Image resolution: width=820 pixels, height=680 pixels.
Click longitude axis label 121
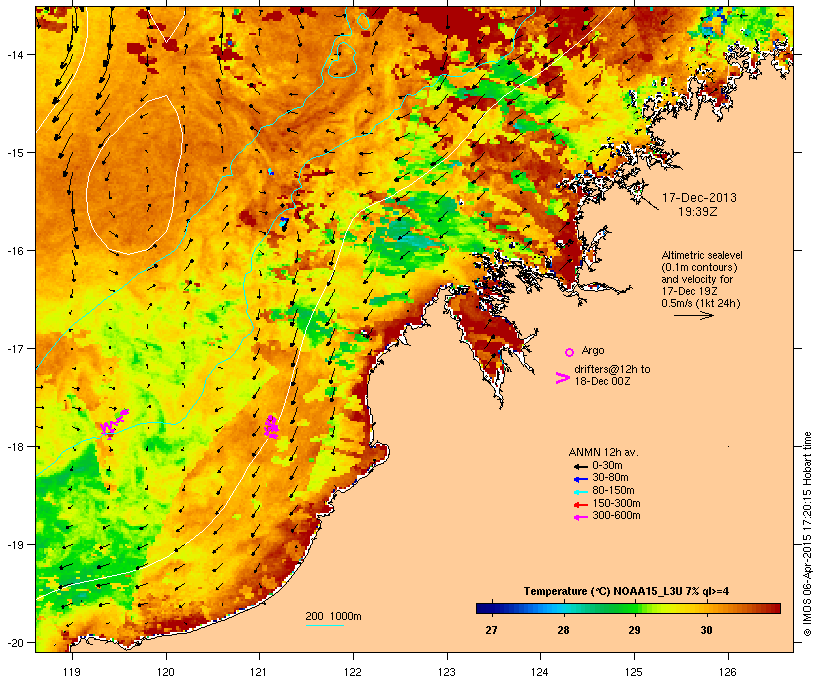point(259,672)
